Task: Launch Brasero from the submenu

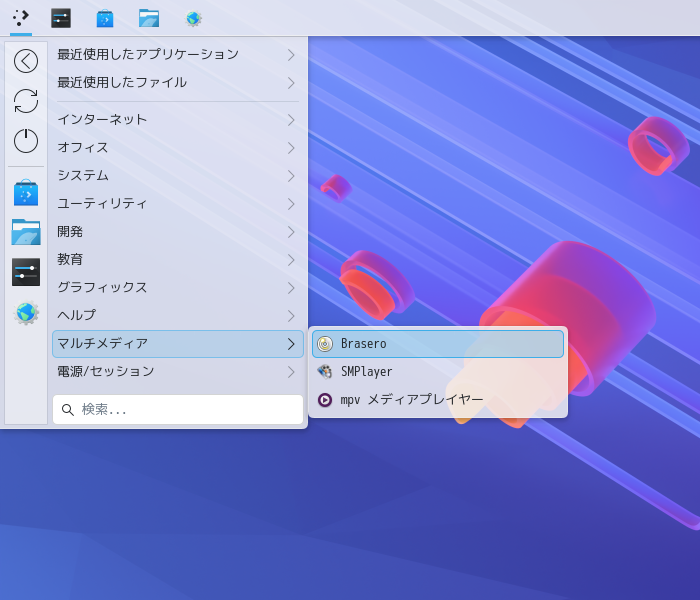Action: click(x=438, y=344)
